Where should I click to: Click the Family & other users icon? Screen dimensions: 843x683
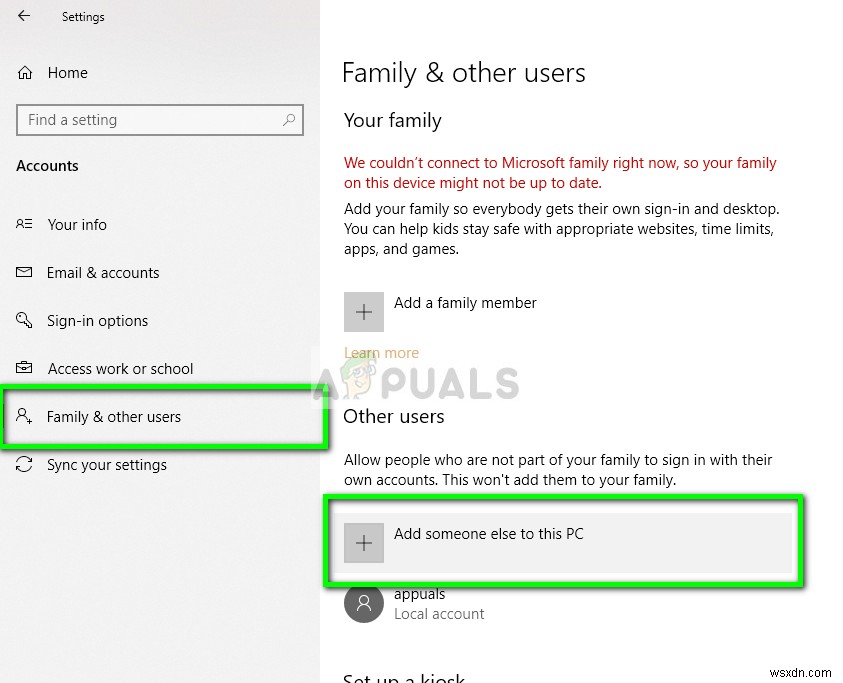23,417
